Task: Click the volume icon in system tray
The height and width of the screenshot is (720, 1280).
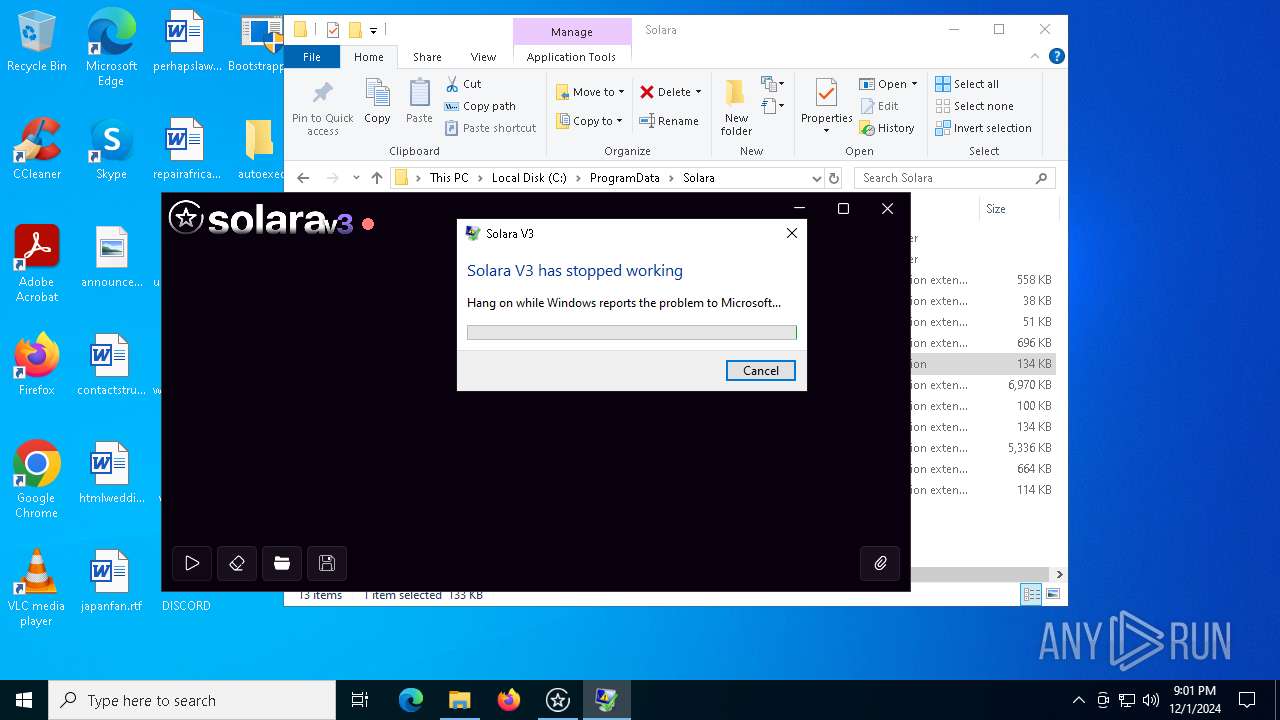Action: [x=1150, y=700]
